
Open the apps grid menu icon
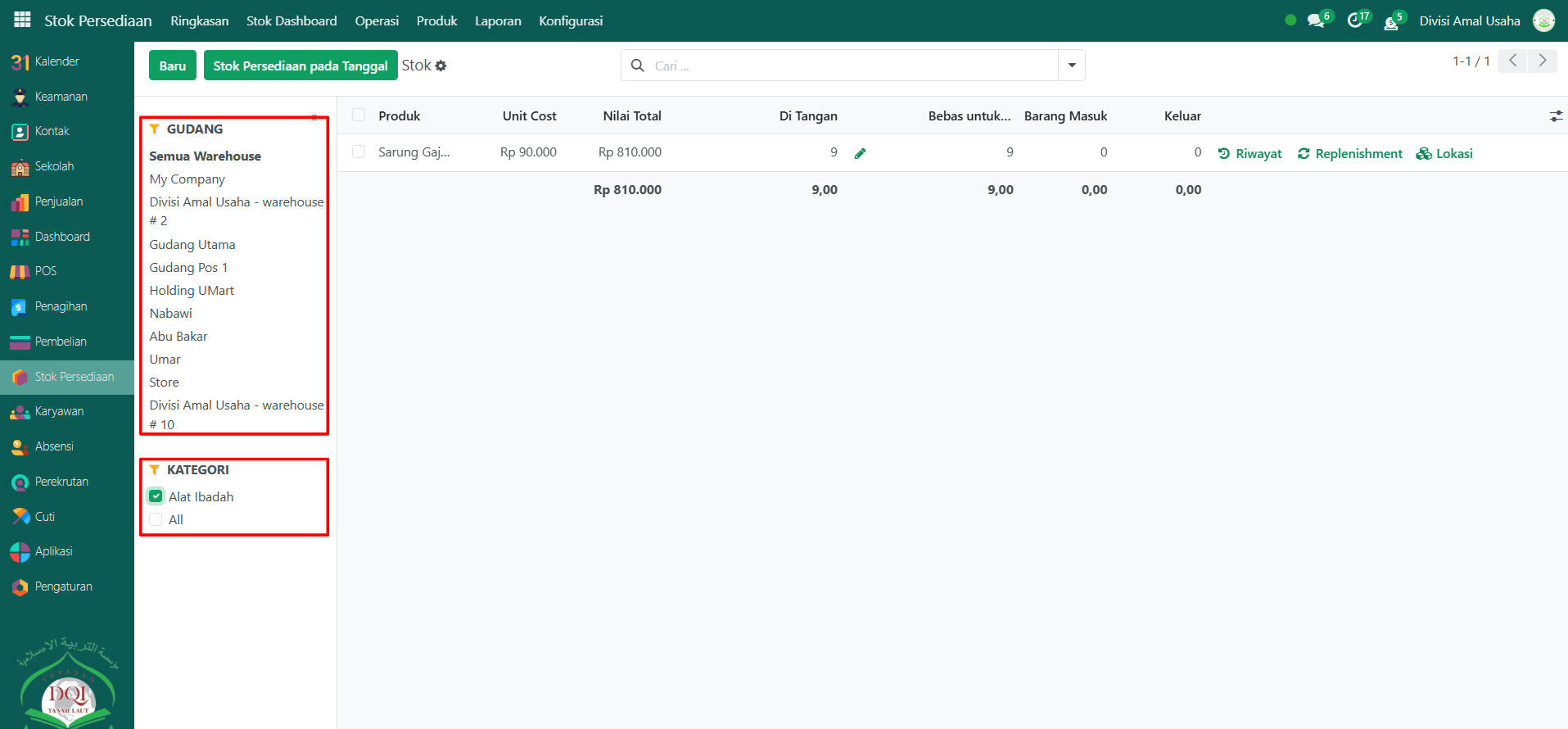coord(22,20)
